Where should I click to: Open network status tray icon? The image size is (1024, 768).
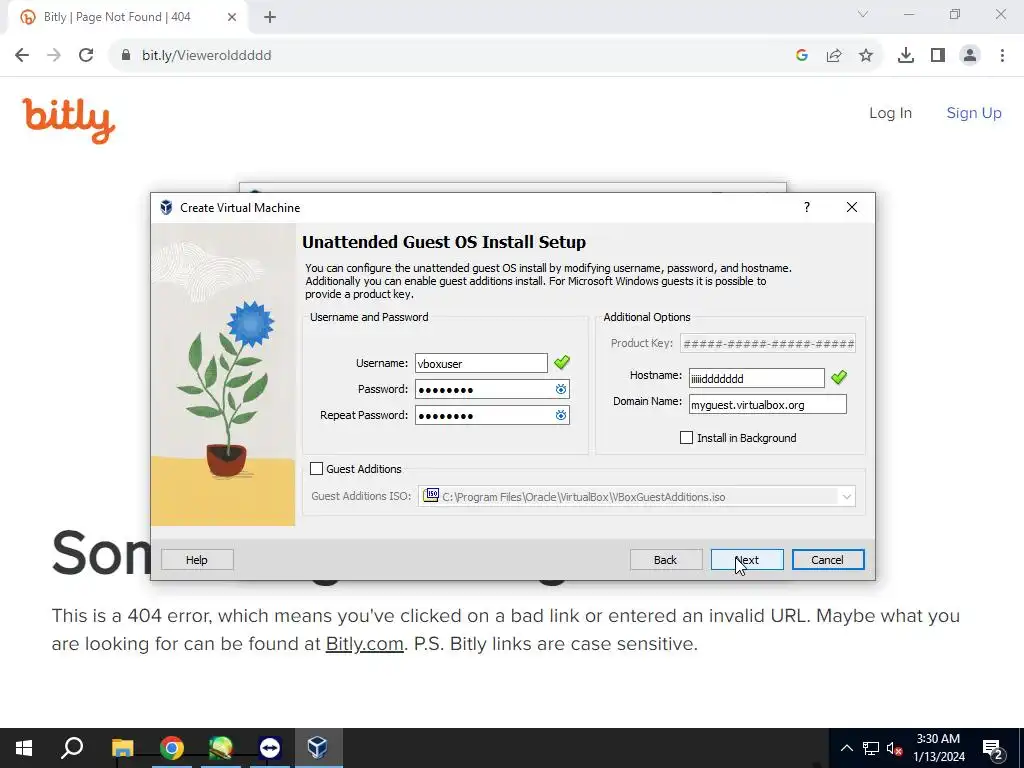[871, 748]
